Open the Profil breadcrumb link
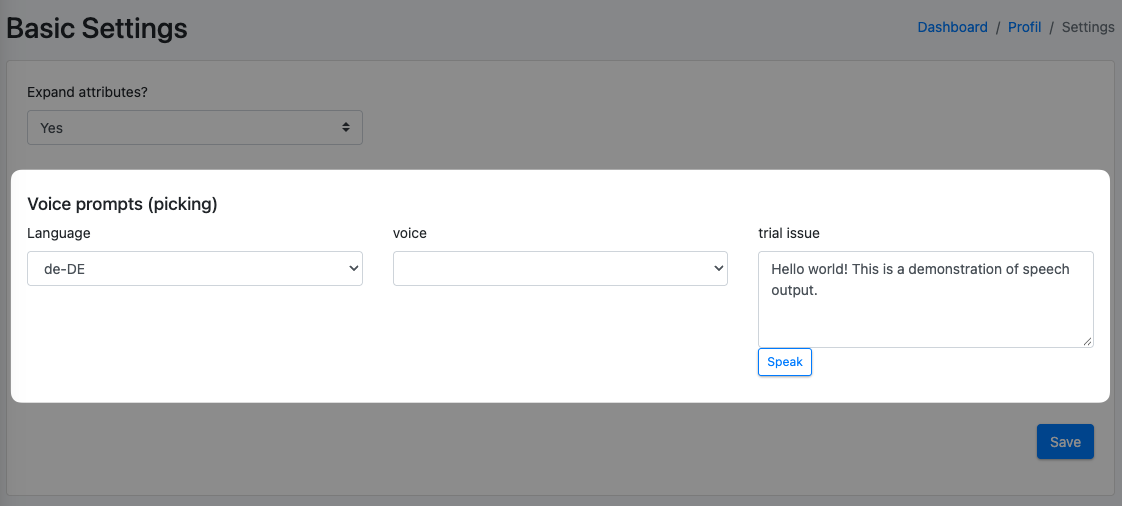 click(1025, 27)
